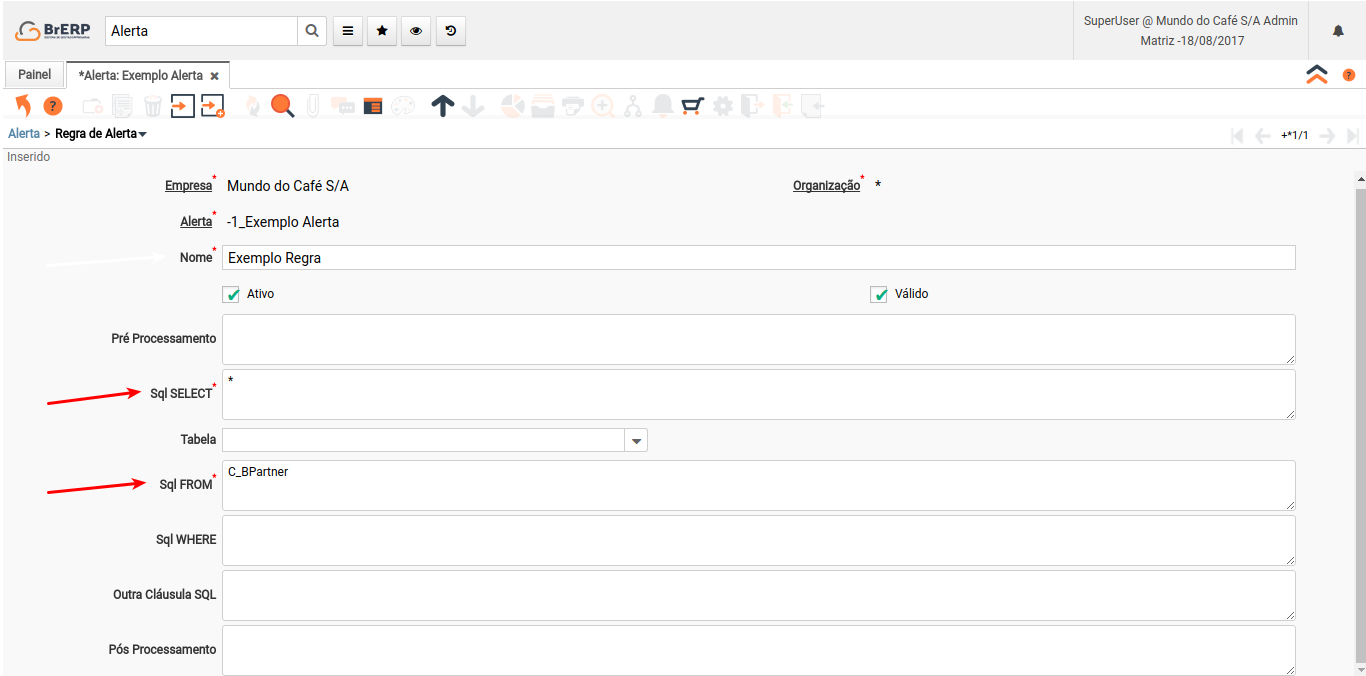This screenshot has width=1366, height=676.
Task: Click the BrERP logo
Action: click(x=53, y=31)
